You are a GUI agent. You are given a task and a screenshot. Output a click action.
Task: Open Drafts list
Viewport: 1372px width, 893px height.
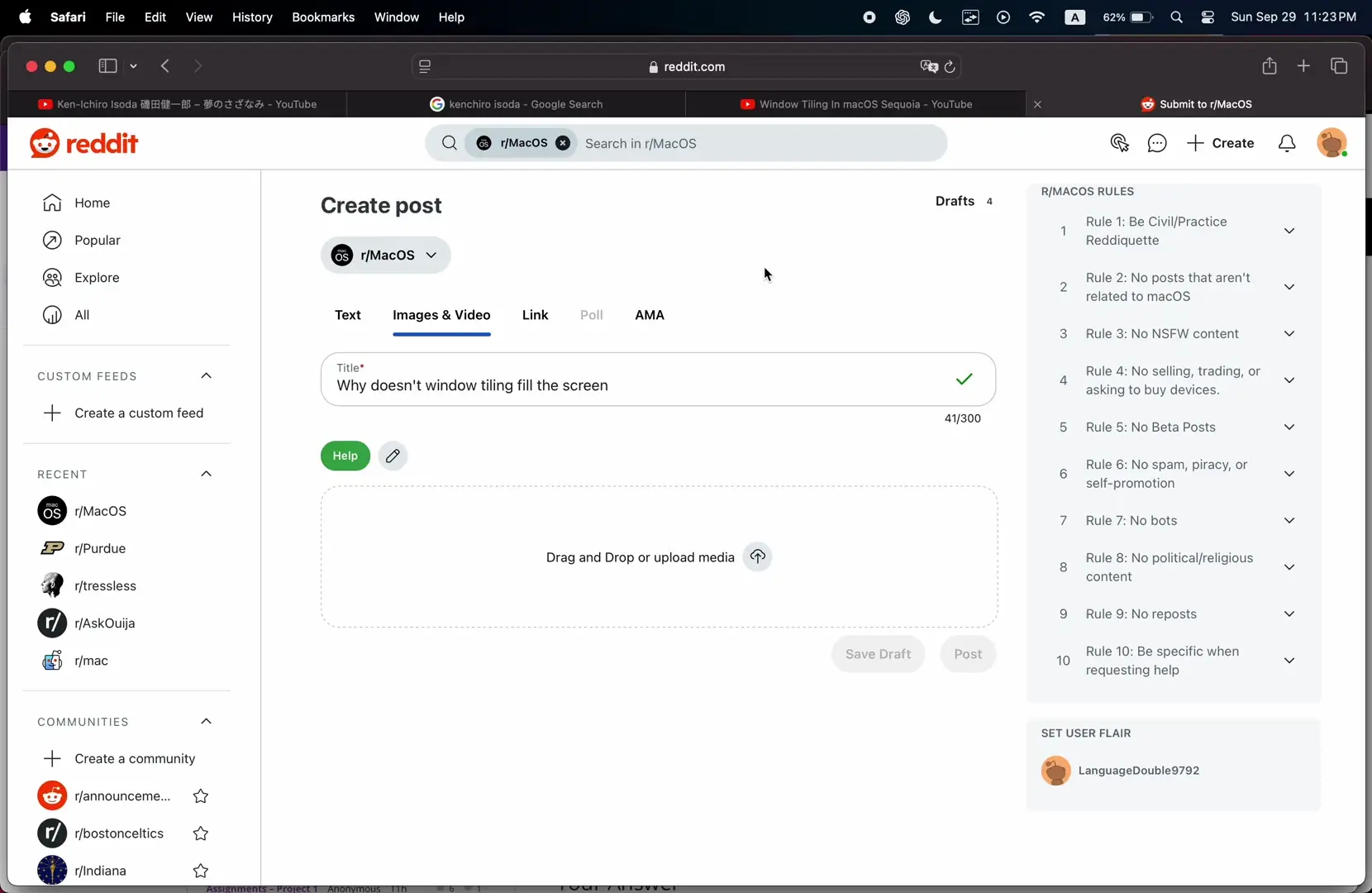point(964,201)
